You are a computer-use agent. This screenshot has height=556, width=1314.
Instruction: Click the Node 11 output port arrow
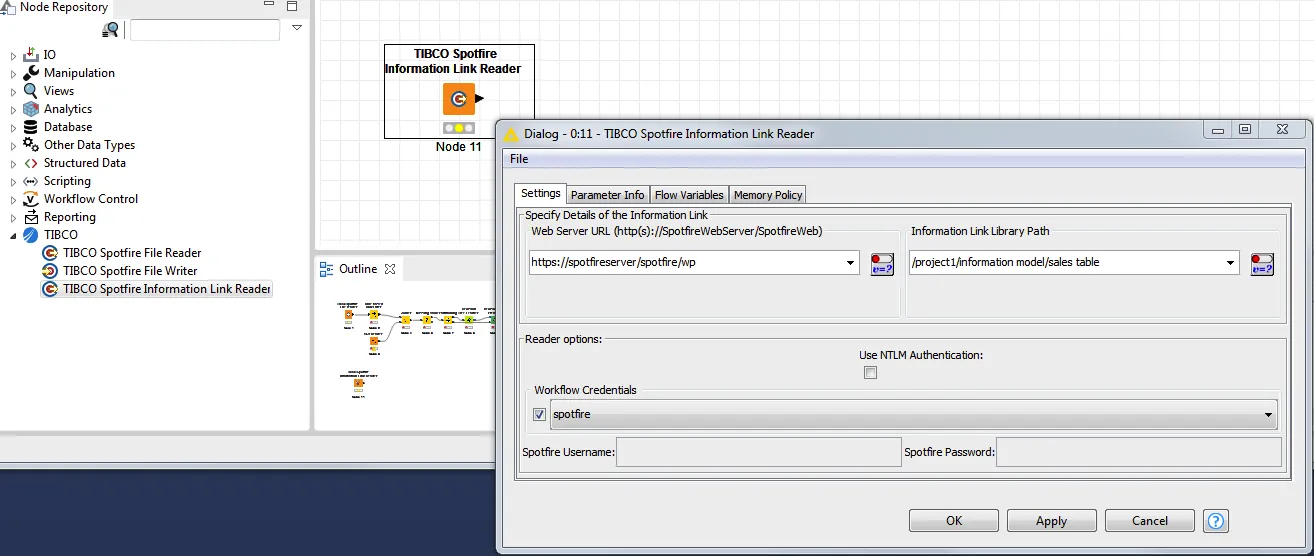pos(480,98)
